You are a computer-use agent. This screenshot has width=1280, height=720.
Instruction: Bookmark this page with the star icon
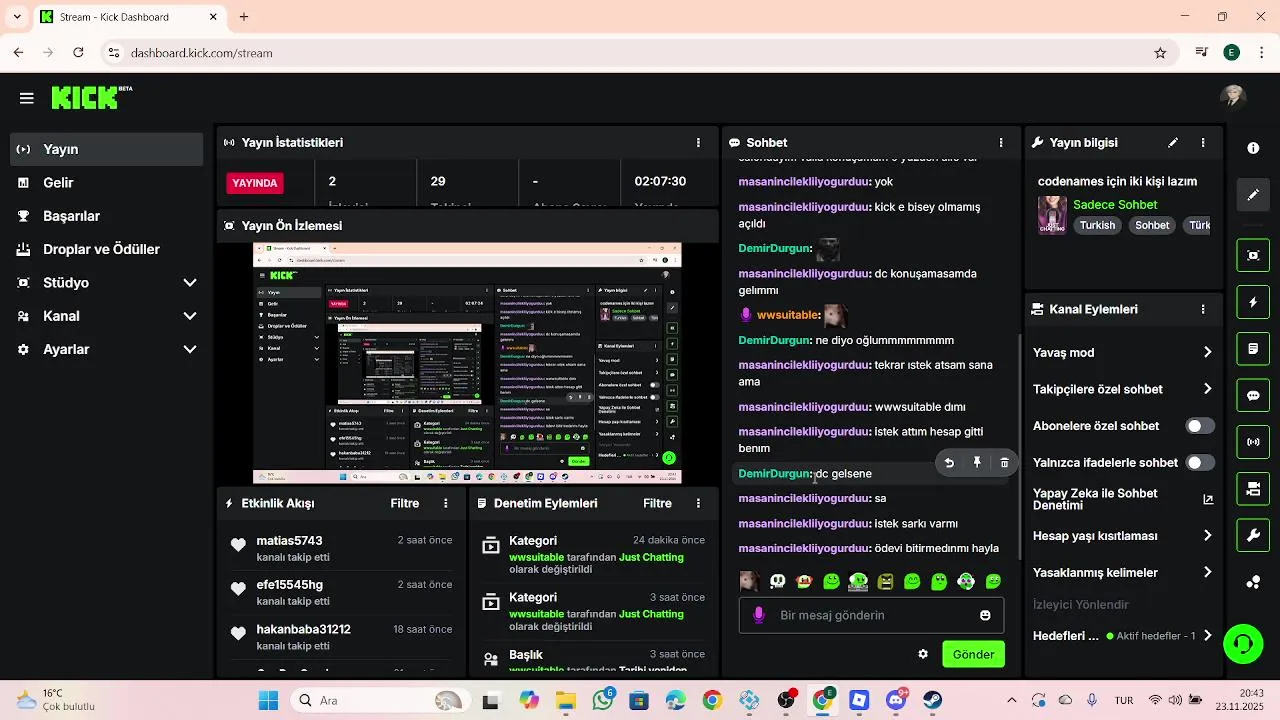pos(1160,53)
